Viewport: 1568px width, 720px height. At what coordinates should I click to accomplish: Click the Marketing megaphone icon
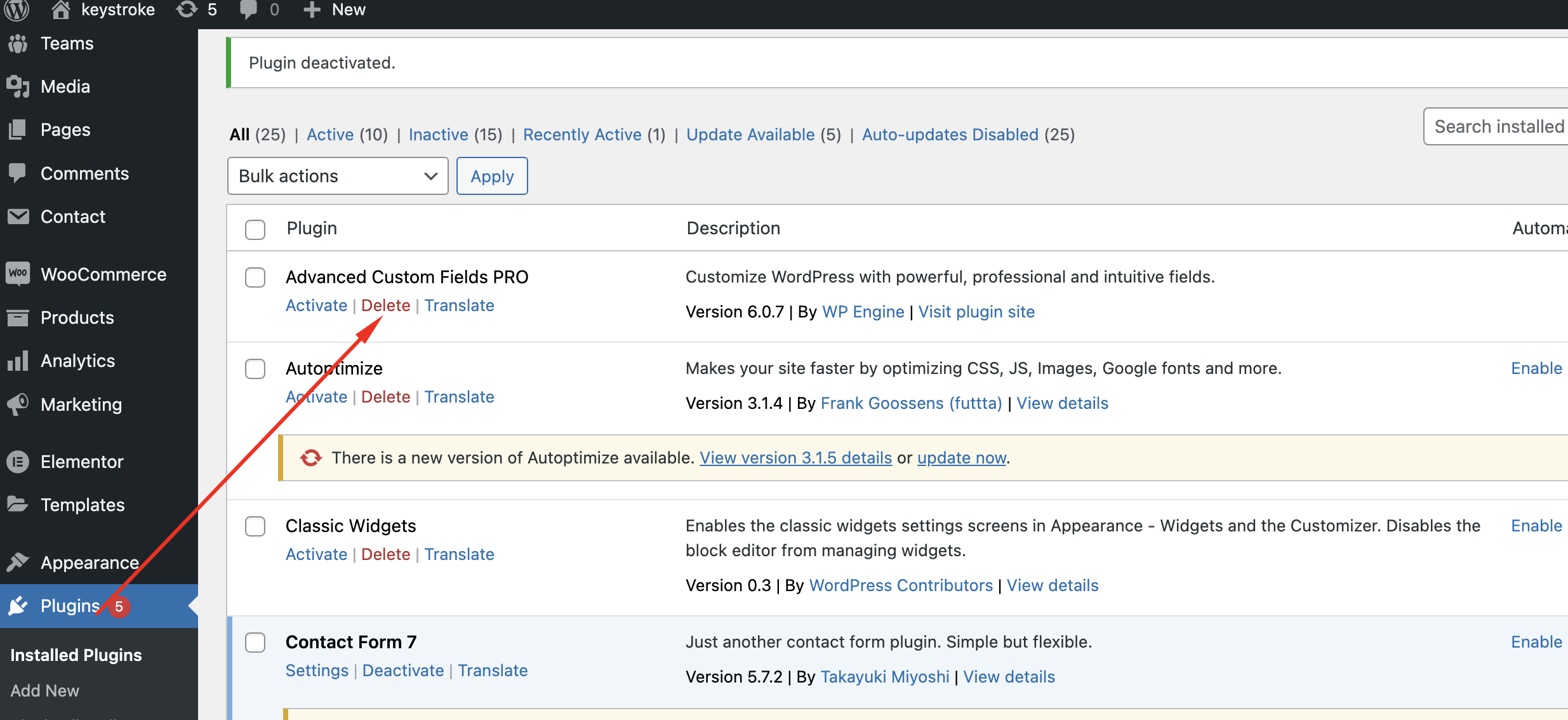18,404
